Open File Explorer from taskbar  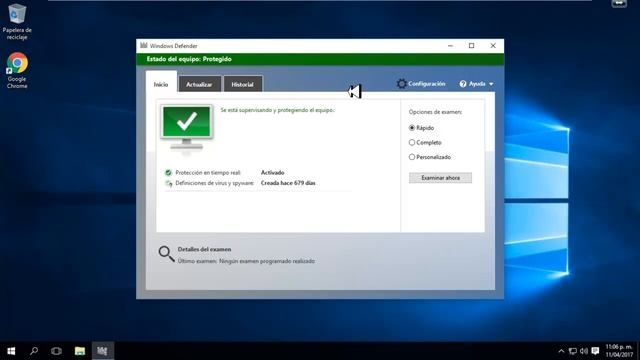pos(80,351)
